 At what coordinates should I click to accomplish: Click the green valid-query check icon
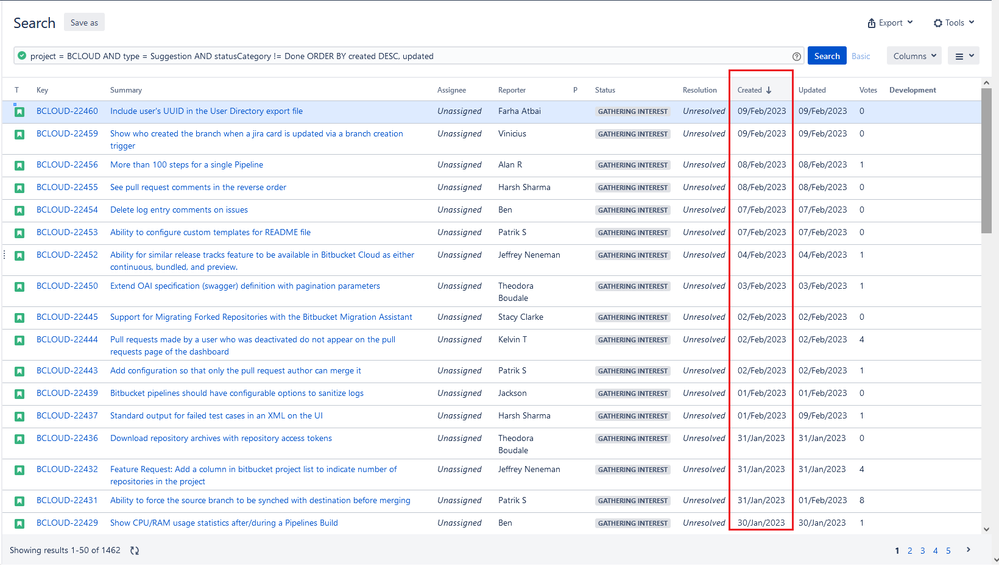pos(22,55)
